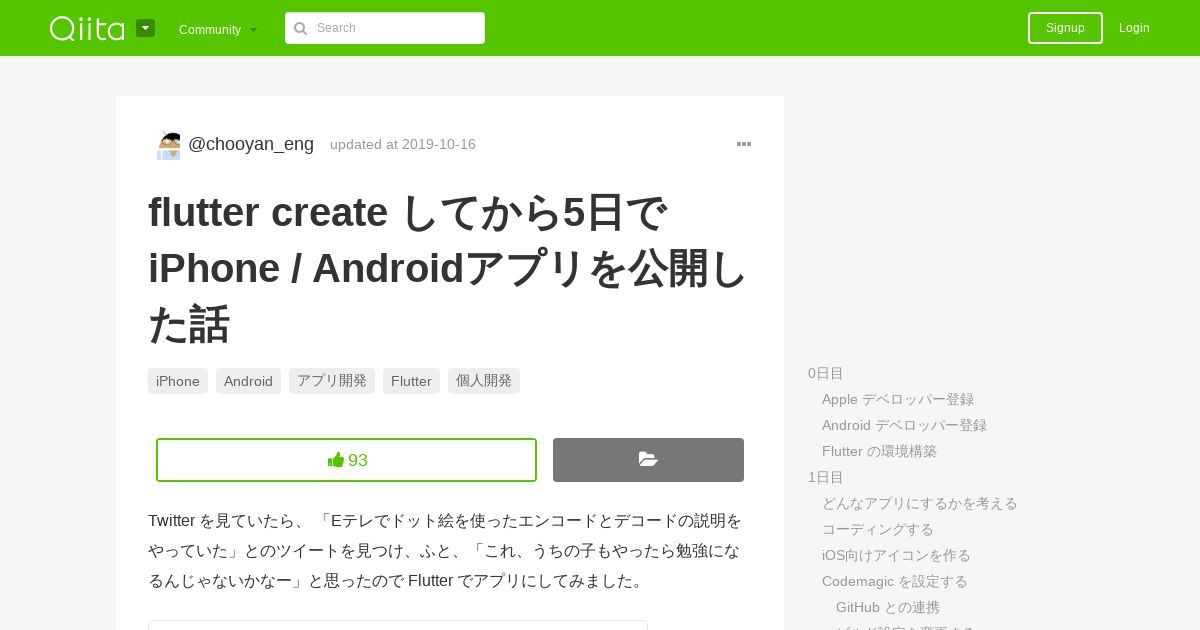The height and width of the screenshot is (630, 1200).
Task: Select the Flutter tag
Action: point(411,381)
